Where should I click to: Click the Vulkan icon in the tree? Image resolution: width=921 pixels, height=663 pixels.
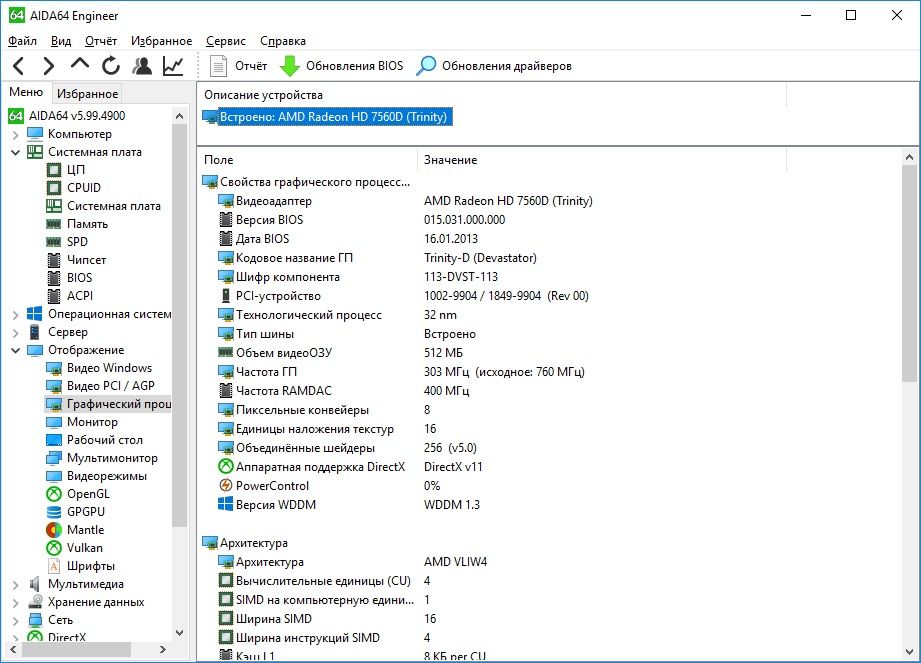[53, 548]
